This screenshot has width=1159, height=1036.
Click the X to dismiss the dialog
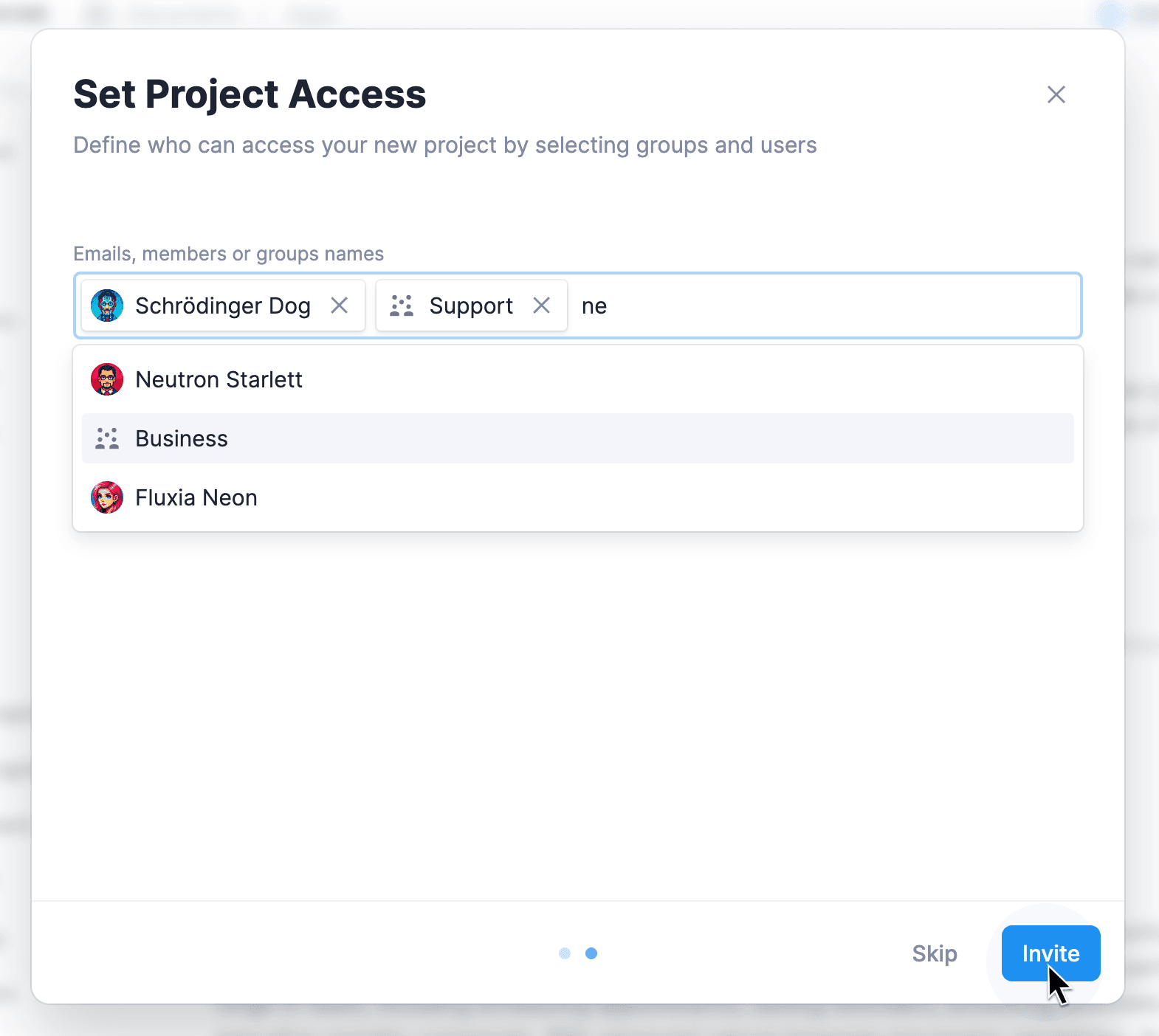pyautogui.click(x=1056, y=94)
